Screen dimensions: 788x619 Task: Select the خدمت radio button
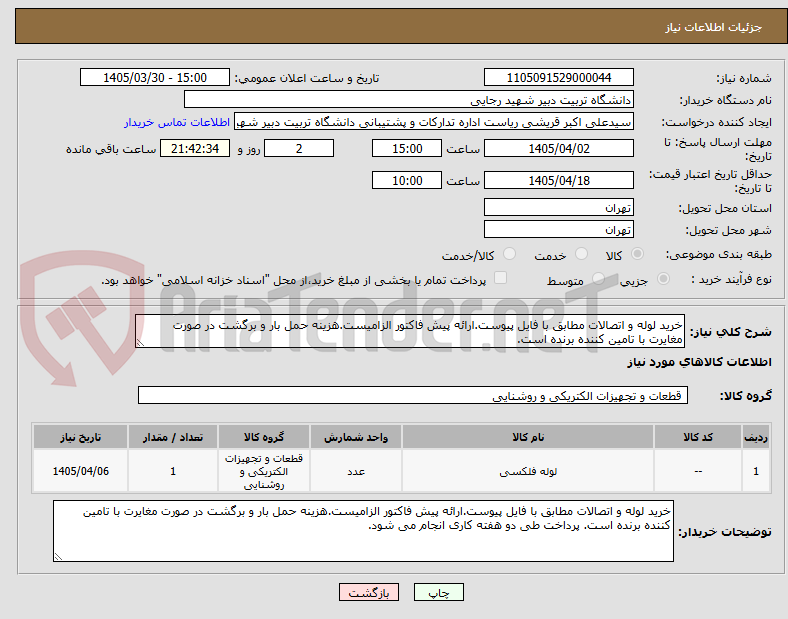point(581,254)
